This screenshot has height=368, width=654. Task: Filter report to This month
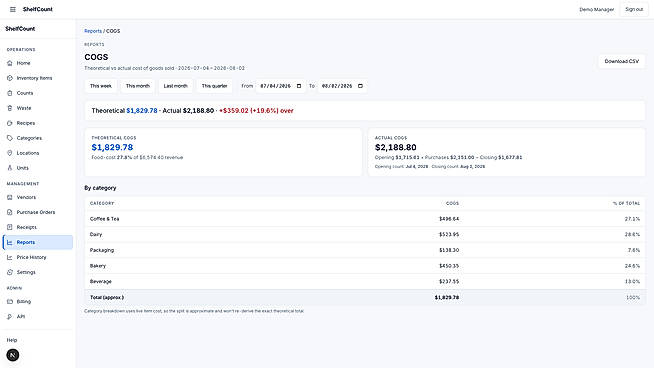click(x=138, y=86)
